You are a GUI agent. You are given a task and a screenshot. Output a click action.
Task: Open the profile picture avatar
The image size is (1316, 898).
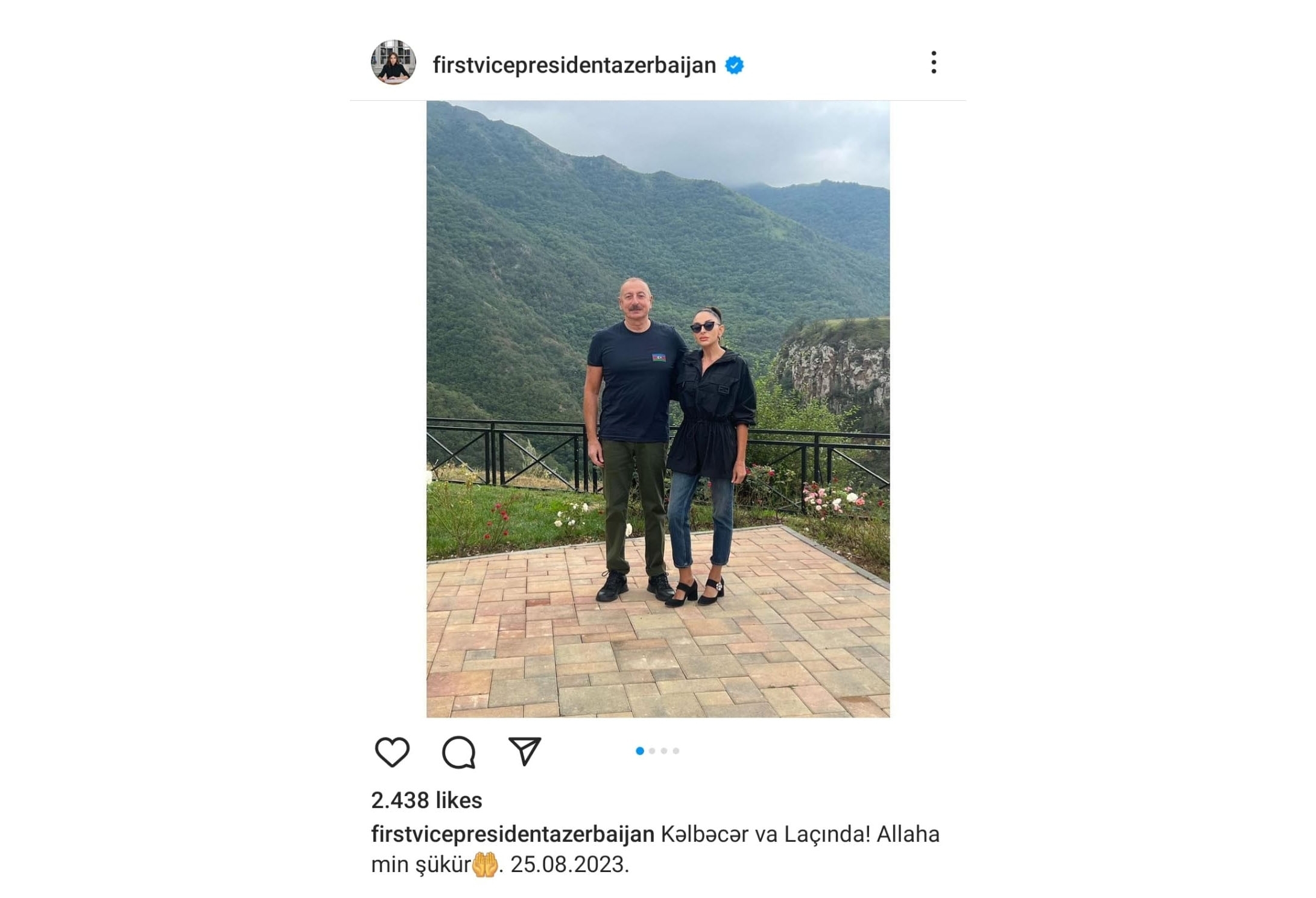pos(393,62)
